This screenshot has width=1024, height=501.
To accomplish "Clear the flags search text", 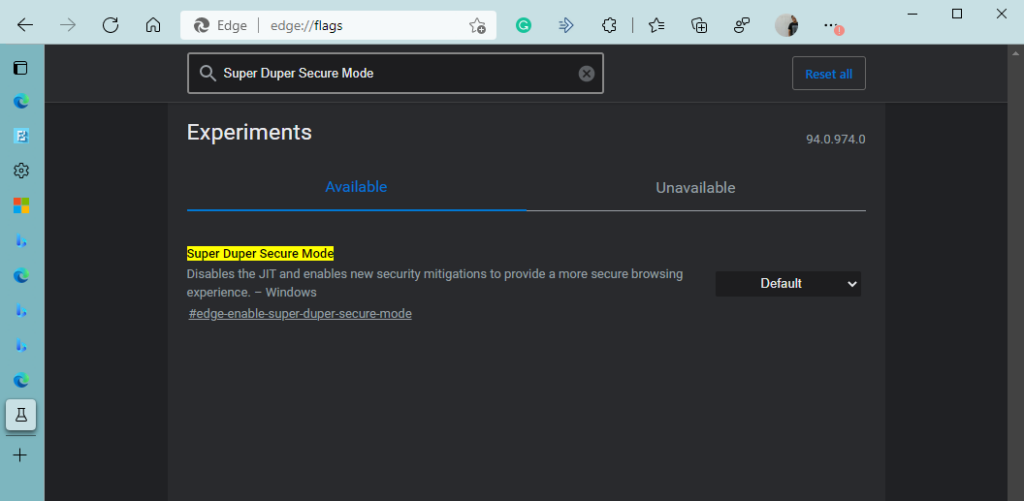I will [586, 74].
